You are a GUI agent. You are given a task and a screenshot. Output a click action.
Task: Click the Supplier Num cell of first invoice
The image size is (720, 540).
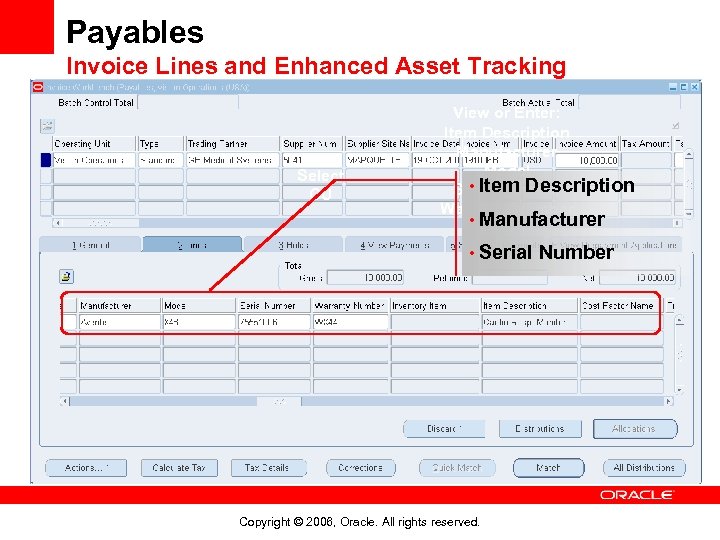pos(312,160)
